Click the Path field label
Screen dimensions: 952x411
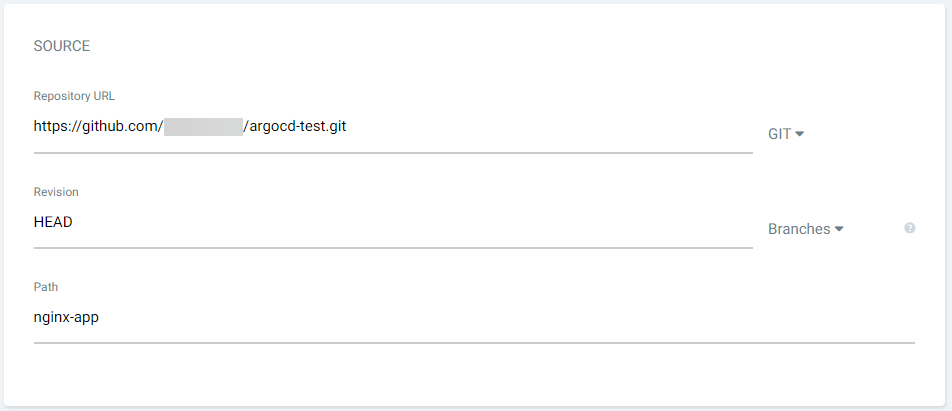[46, 287]
